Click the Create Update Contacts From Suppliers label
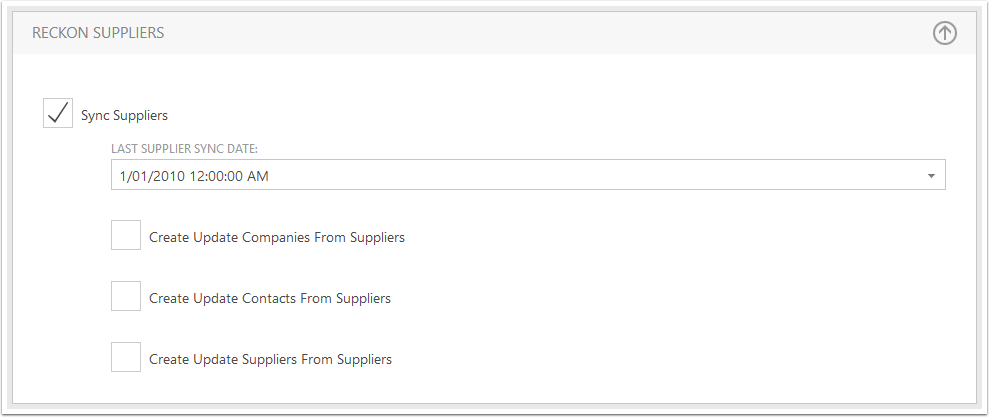 (270, 298)
